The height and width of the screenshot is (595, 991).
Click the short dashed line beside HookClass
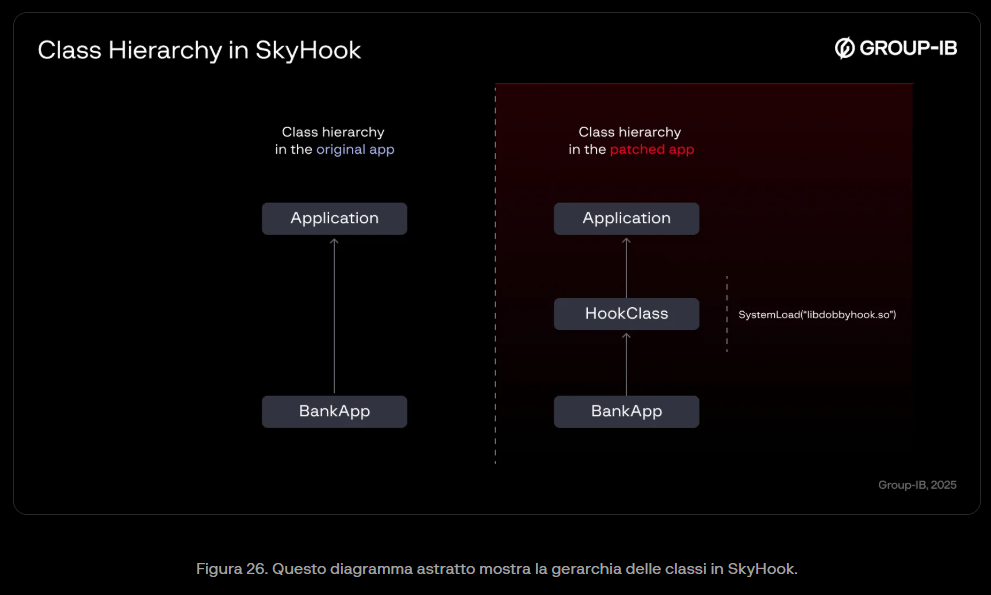point(727,314)
